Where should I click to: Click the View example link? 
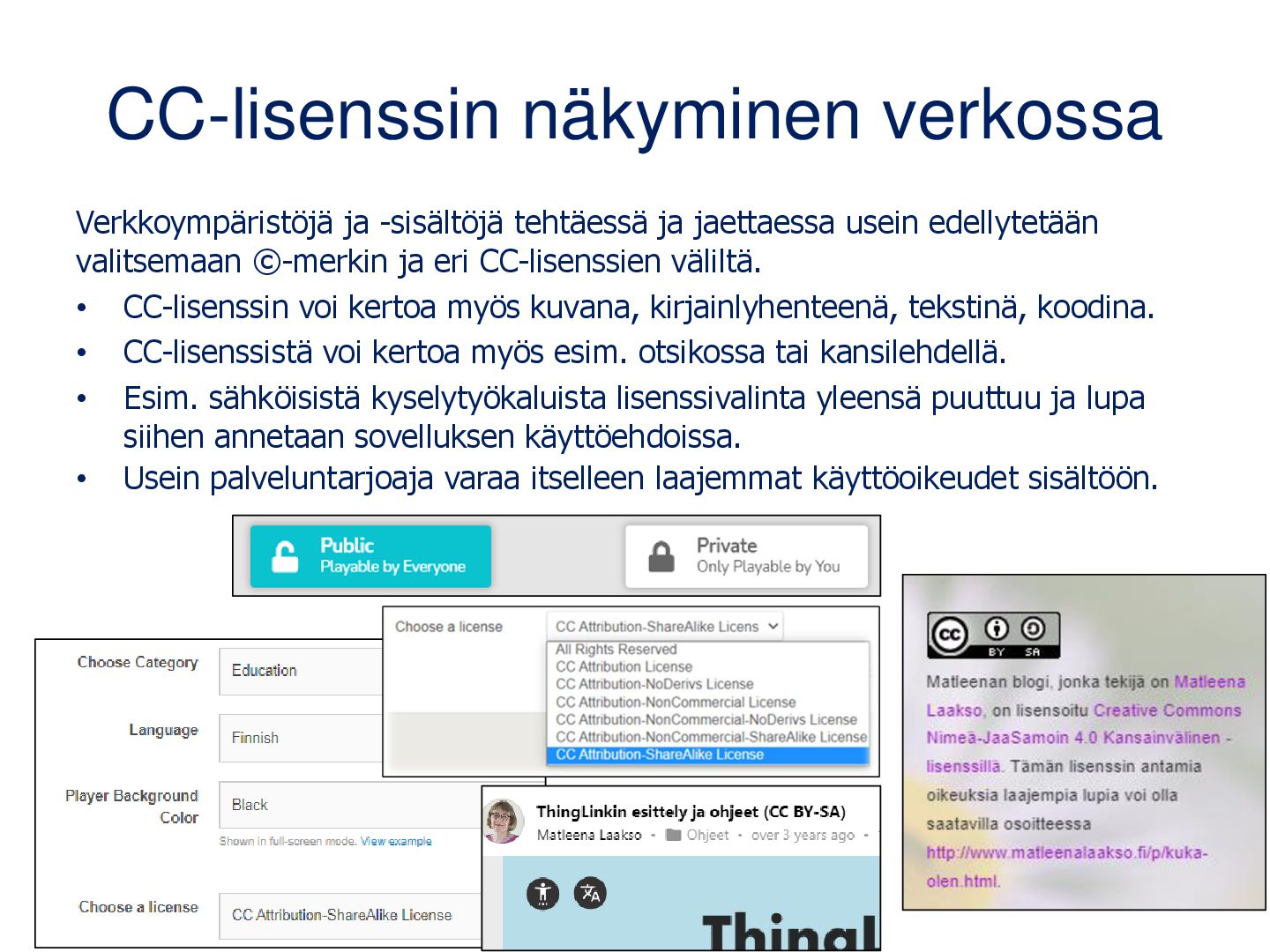pyautogui.click(x=396, y=842)
